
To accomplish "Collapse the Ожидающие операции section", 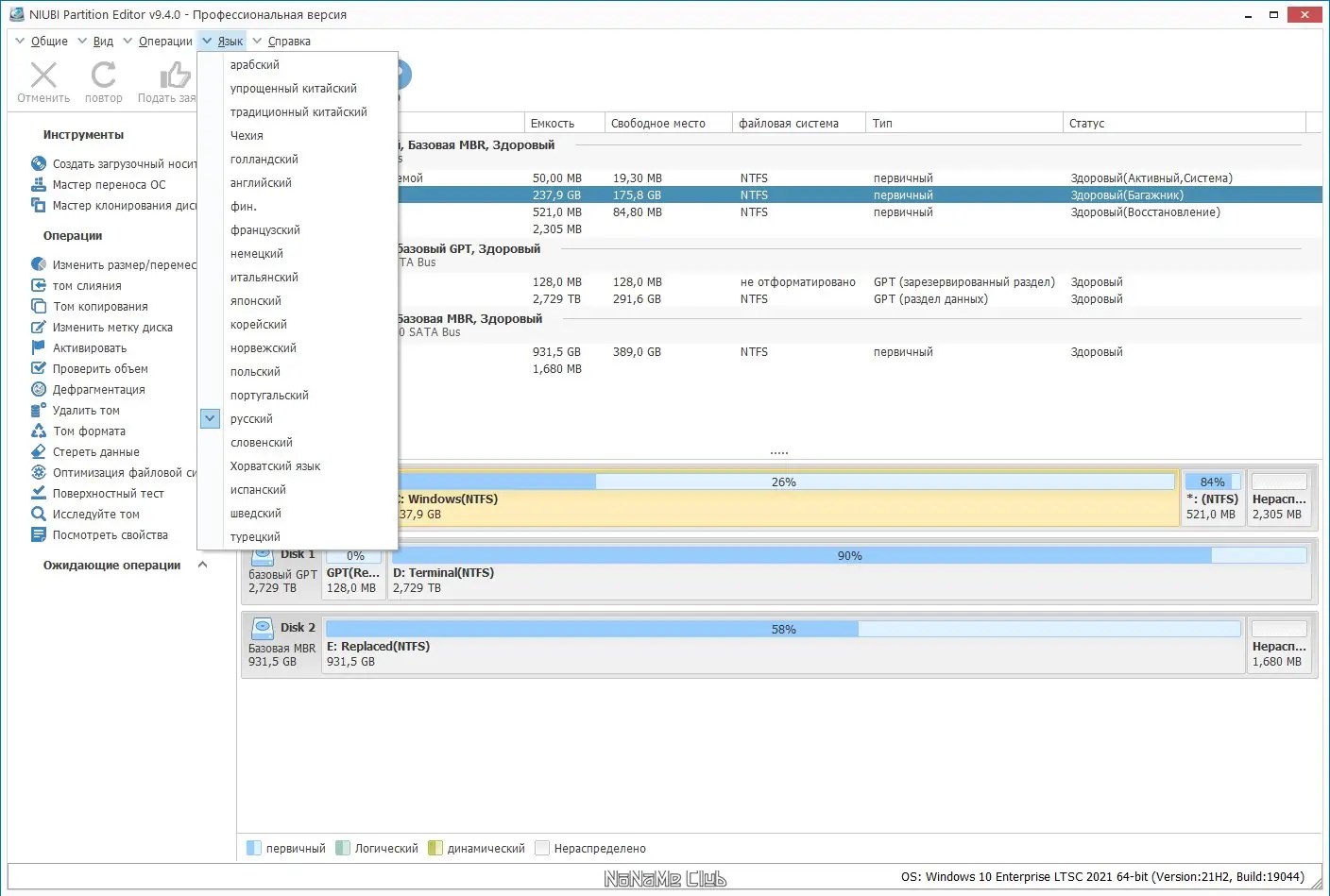I will [x=202, y=565].
